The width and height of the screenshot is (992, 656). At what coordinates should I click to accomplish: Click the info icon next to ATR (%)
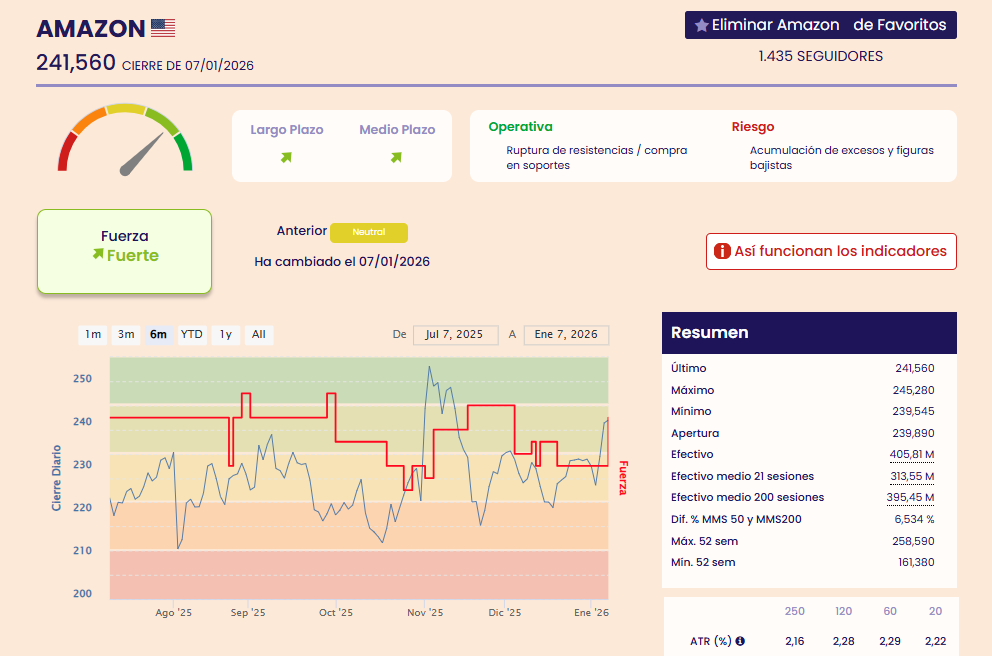(x=740, y=641)
